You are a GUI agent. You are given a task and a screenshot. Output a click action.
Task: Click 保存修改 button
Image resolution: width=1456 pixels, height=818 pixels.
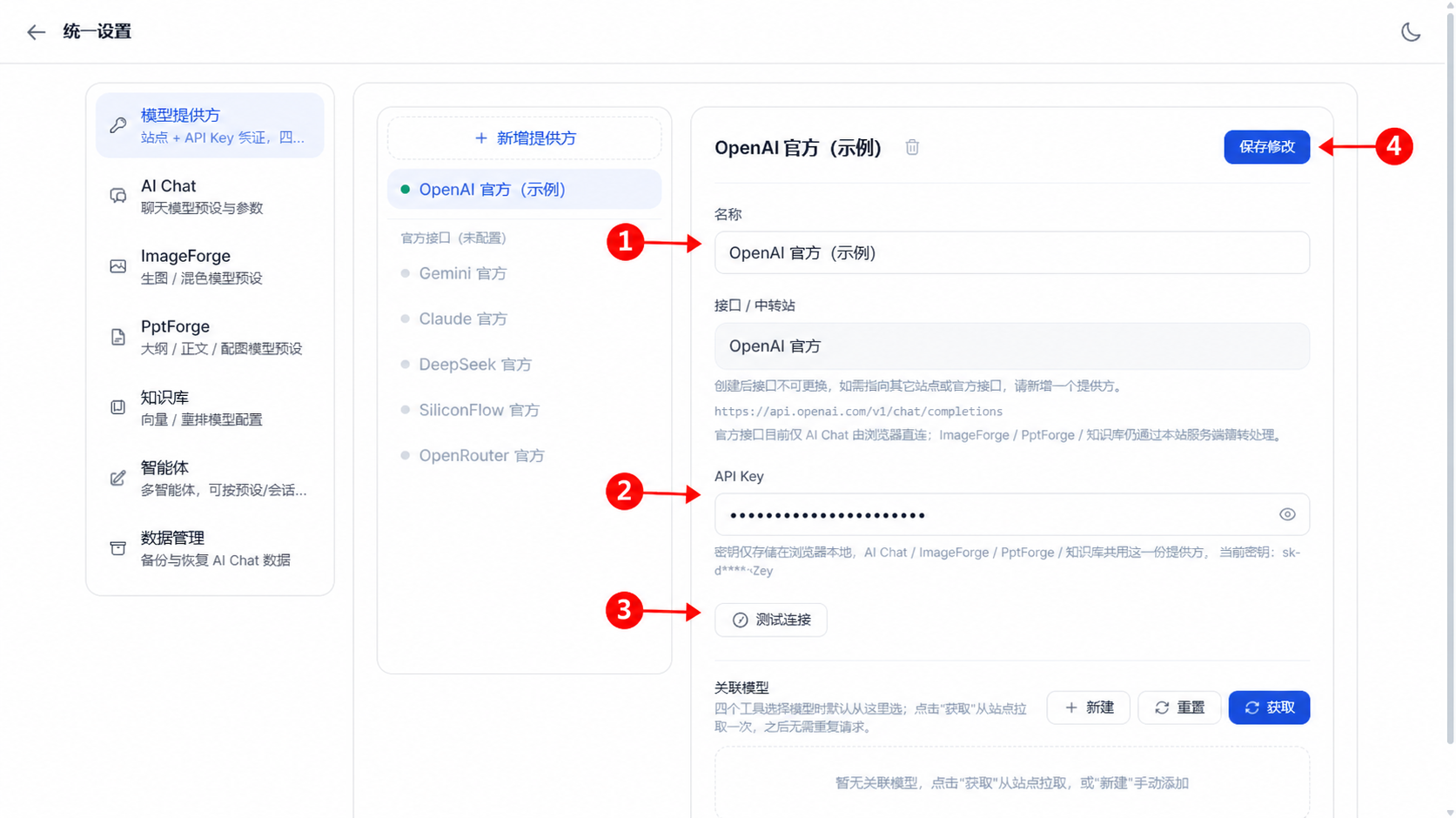click(1266, 147)
